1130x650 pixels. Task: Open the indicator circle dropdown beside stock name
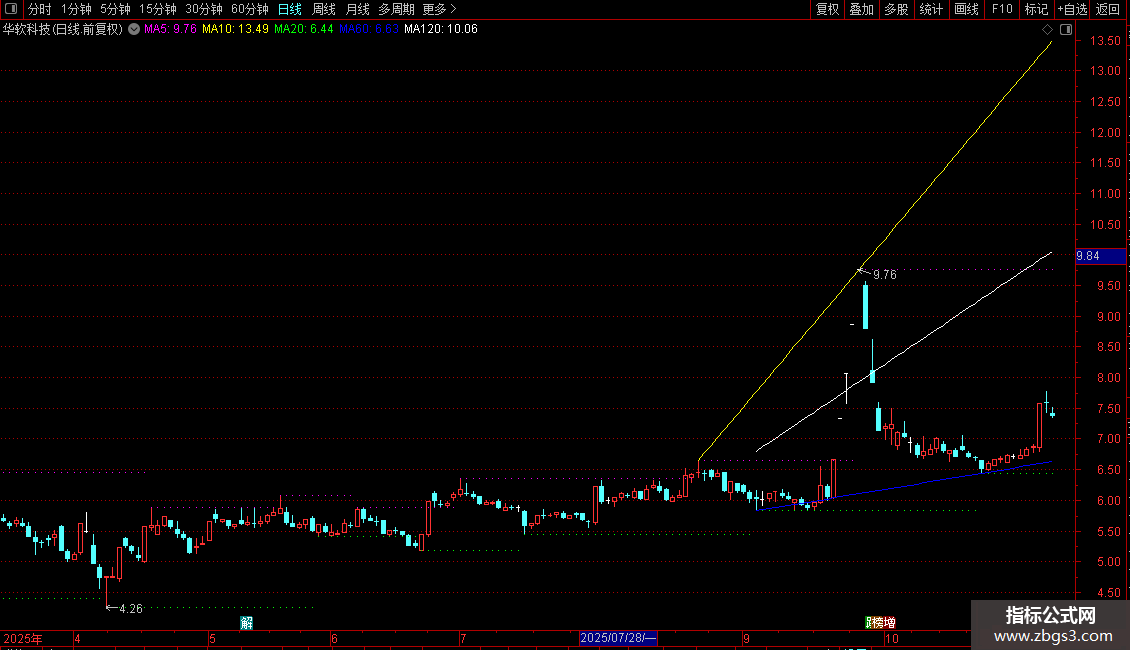click(x=134, y=29)
